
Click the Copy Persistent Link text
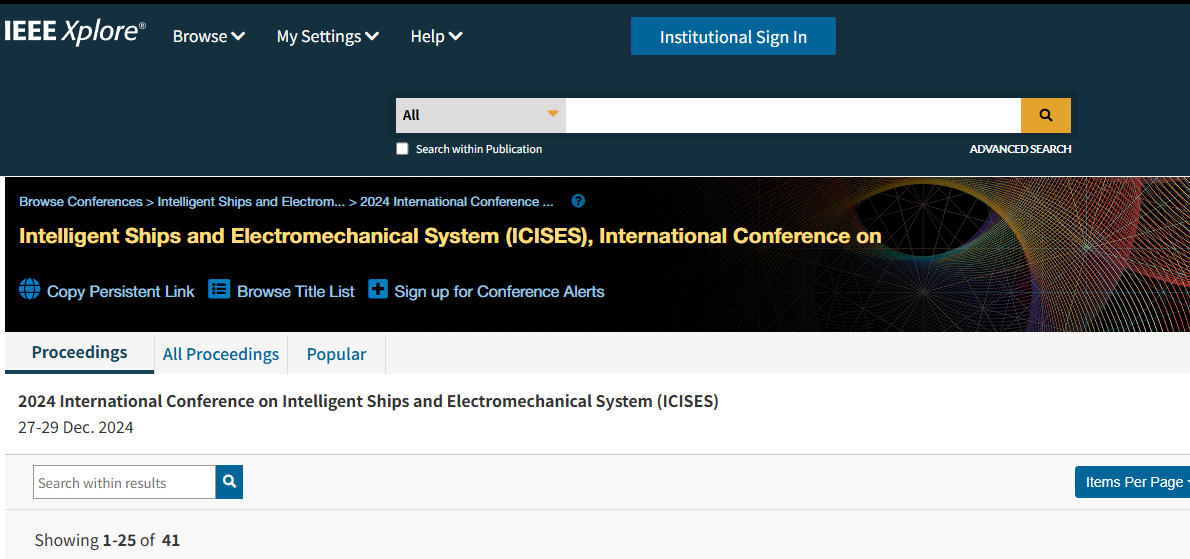click(121, 291)
